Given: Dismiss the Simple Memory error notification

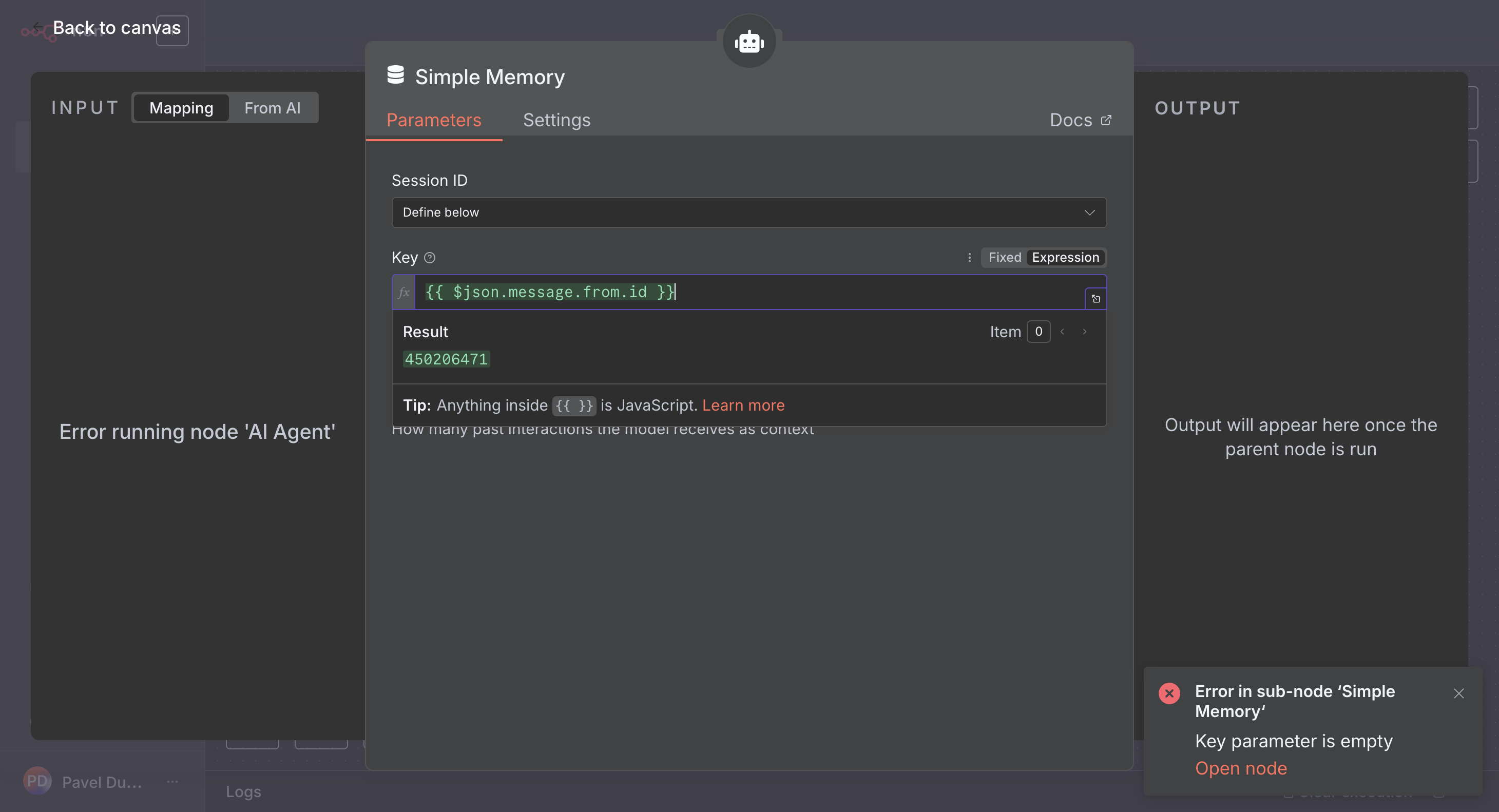Looking at the screenshot, I should point(1458,693).
